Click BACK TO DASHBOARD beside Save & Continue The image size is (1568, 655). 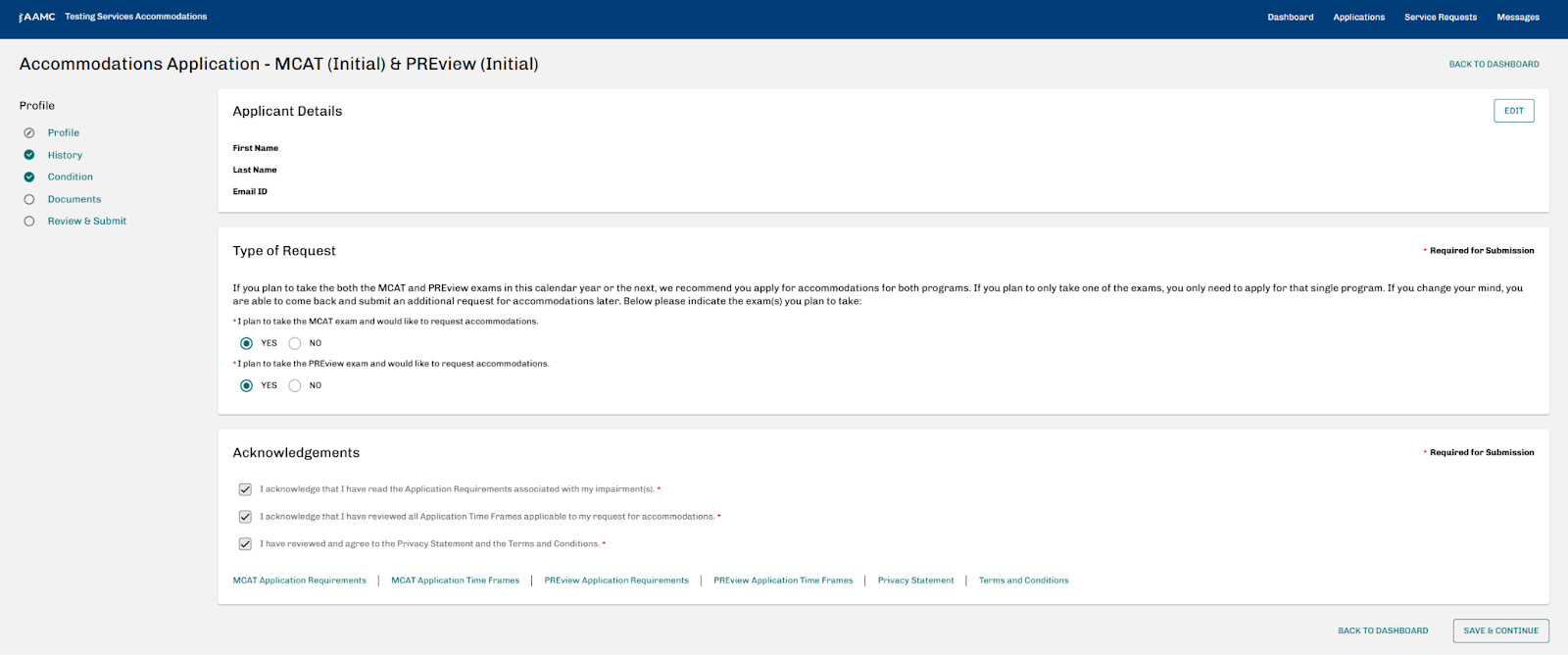coord(1383,630)
